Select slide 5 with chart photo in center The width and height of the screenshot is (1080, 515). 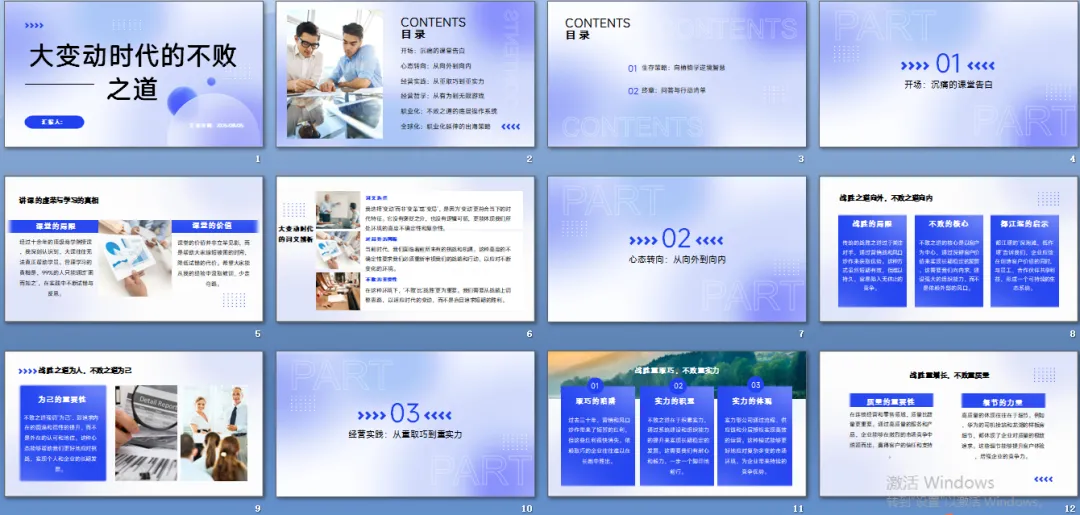[x=134, y=249]
